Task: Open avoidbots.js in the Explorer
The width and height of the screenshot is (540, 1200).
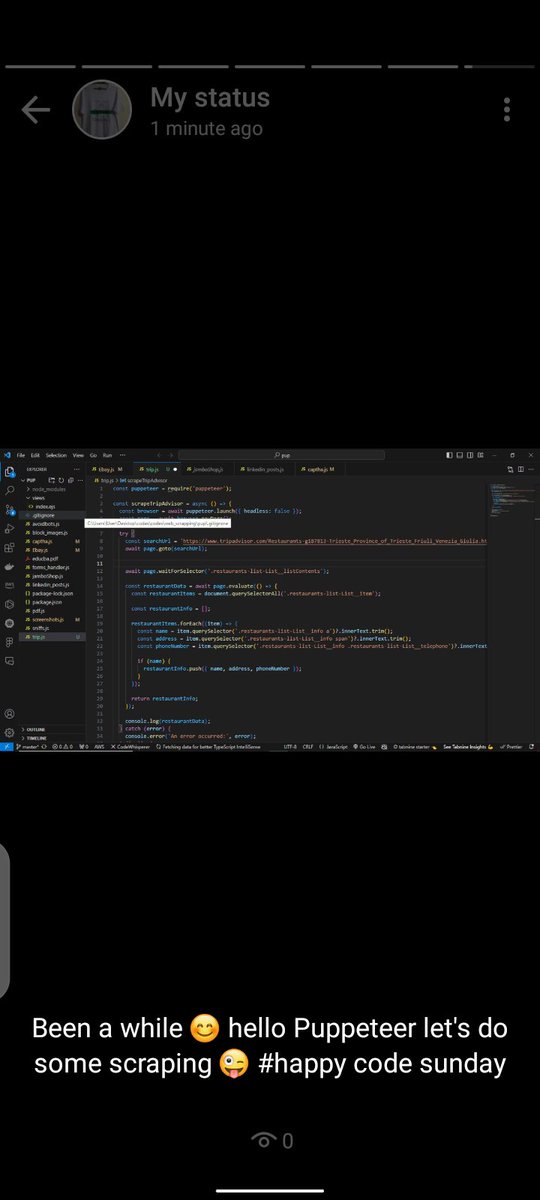Action: point(45,524)
